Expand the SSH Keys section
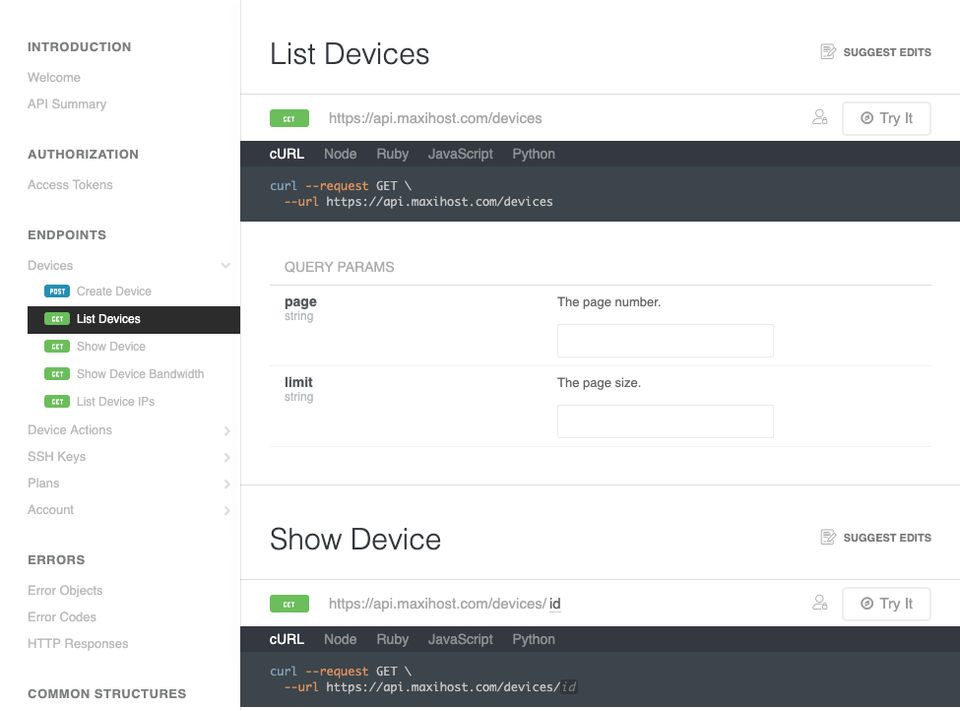The width and height of the screenshot is (960, 711). pyautogui.click(x=227, y=457)
